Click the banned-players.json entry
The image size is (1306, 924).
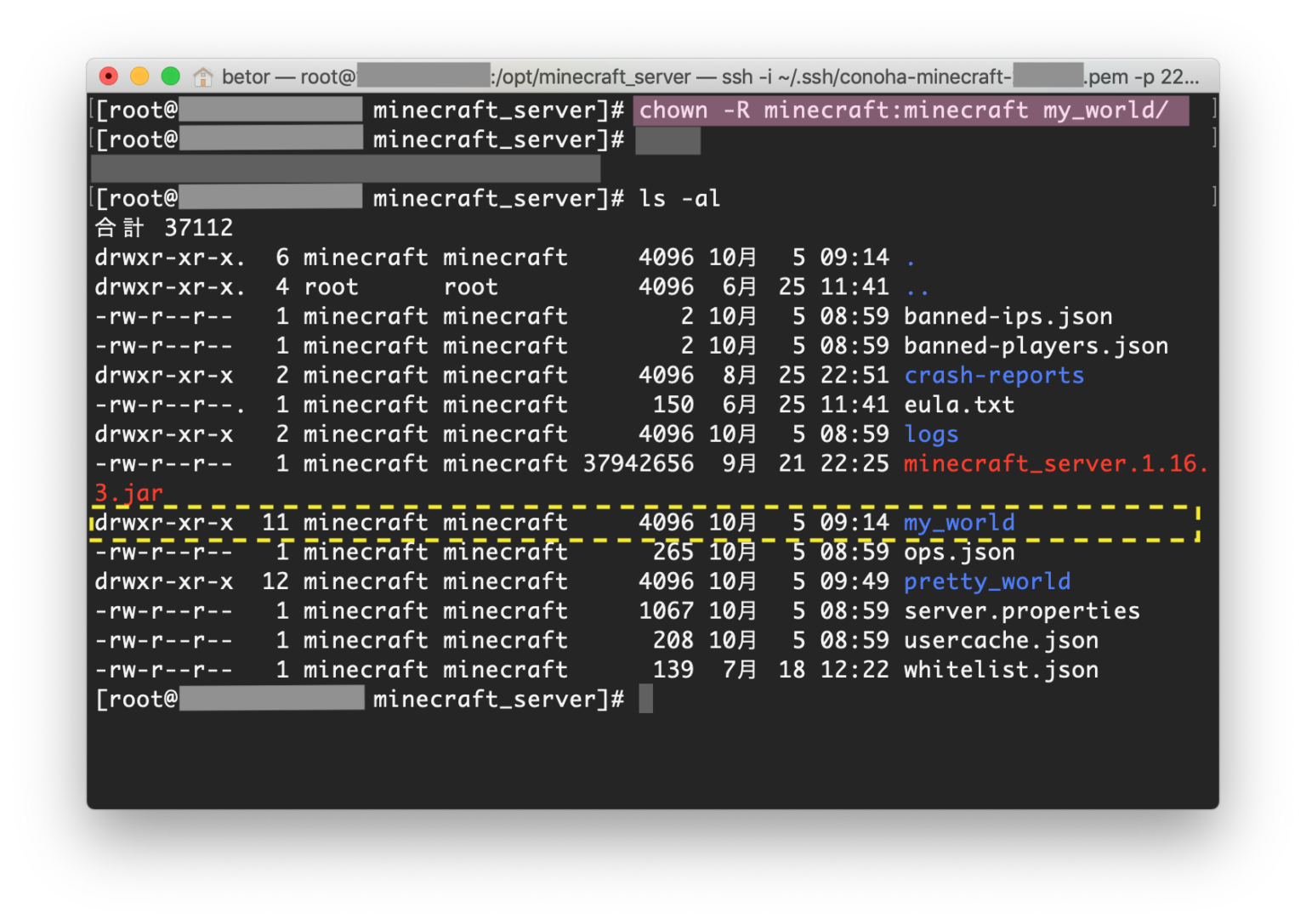point(1036,345)
